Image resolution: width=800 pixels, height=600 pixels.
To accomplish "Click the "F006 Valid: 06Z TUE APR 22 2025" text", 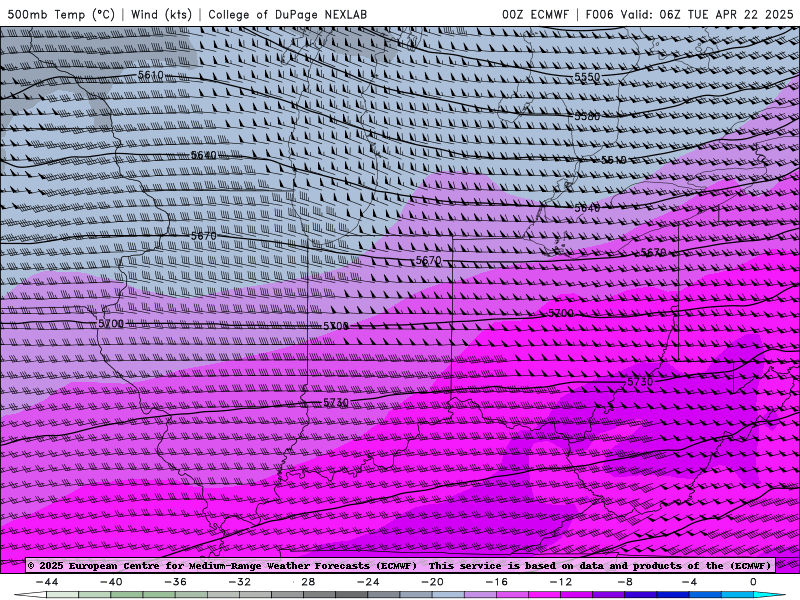I will click(x=689, y=14).
